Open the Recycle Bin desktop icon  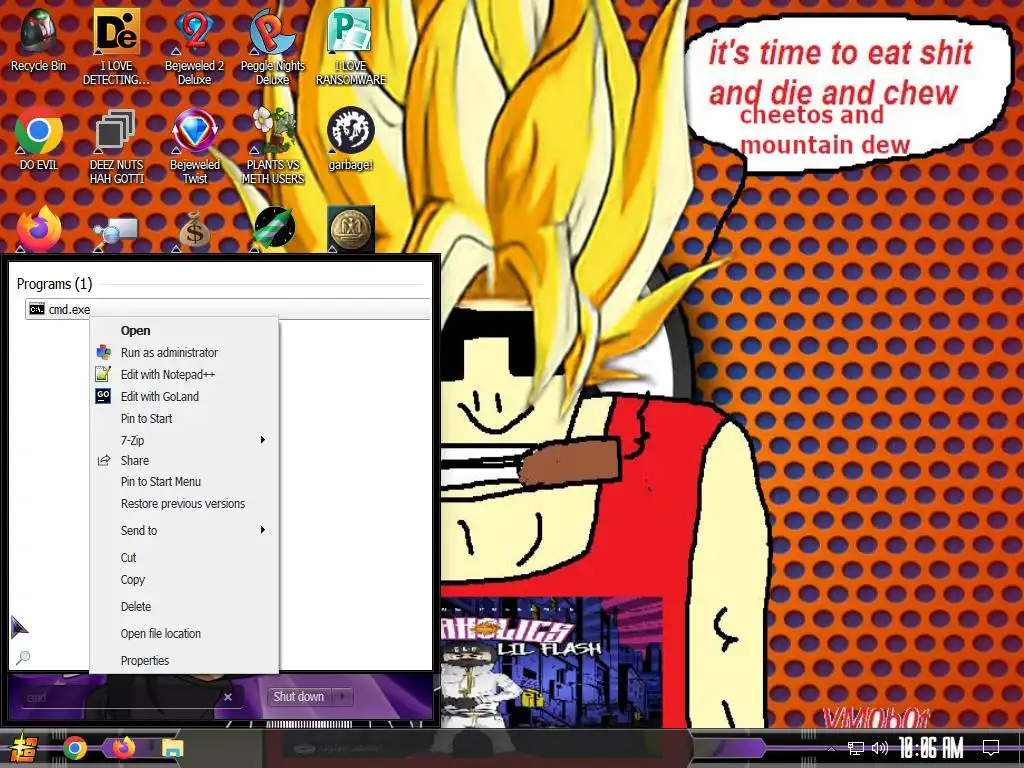[38, 39]
